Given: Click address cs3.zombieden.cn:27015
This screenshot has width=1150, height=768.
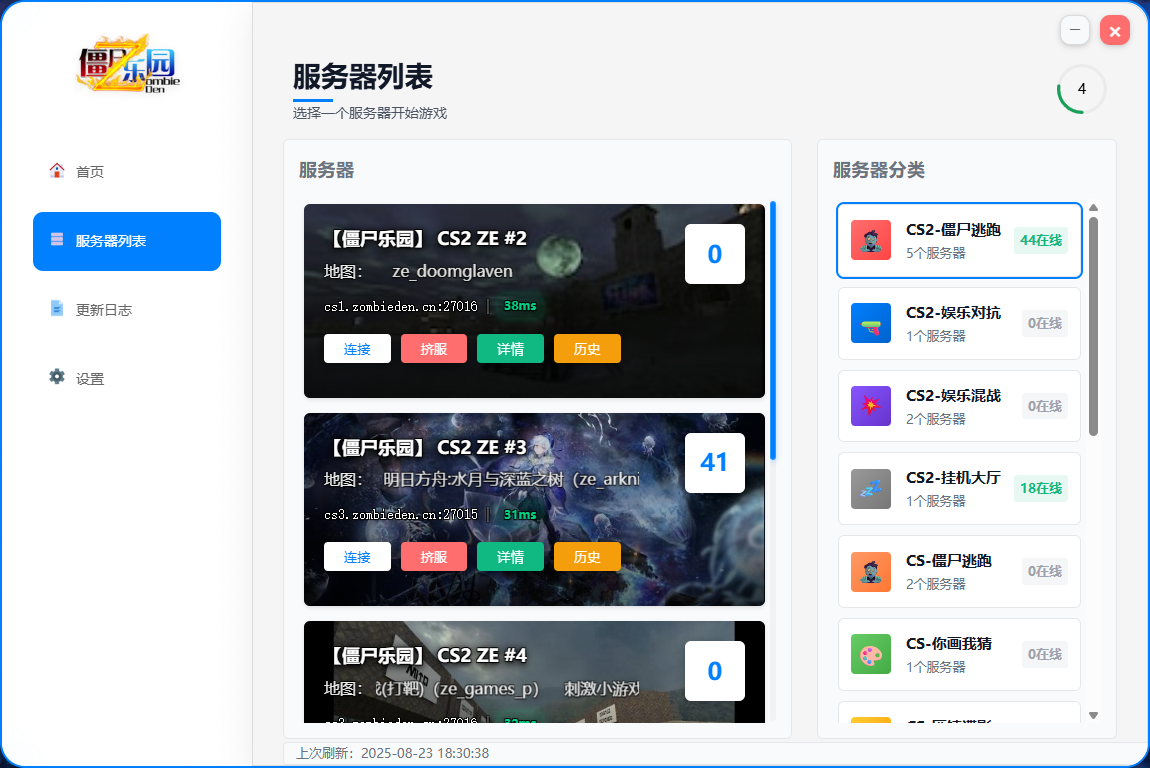Looking at the screenshot, I should [400, 515].
